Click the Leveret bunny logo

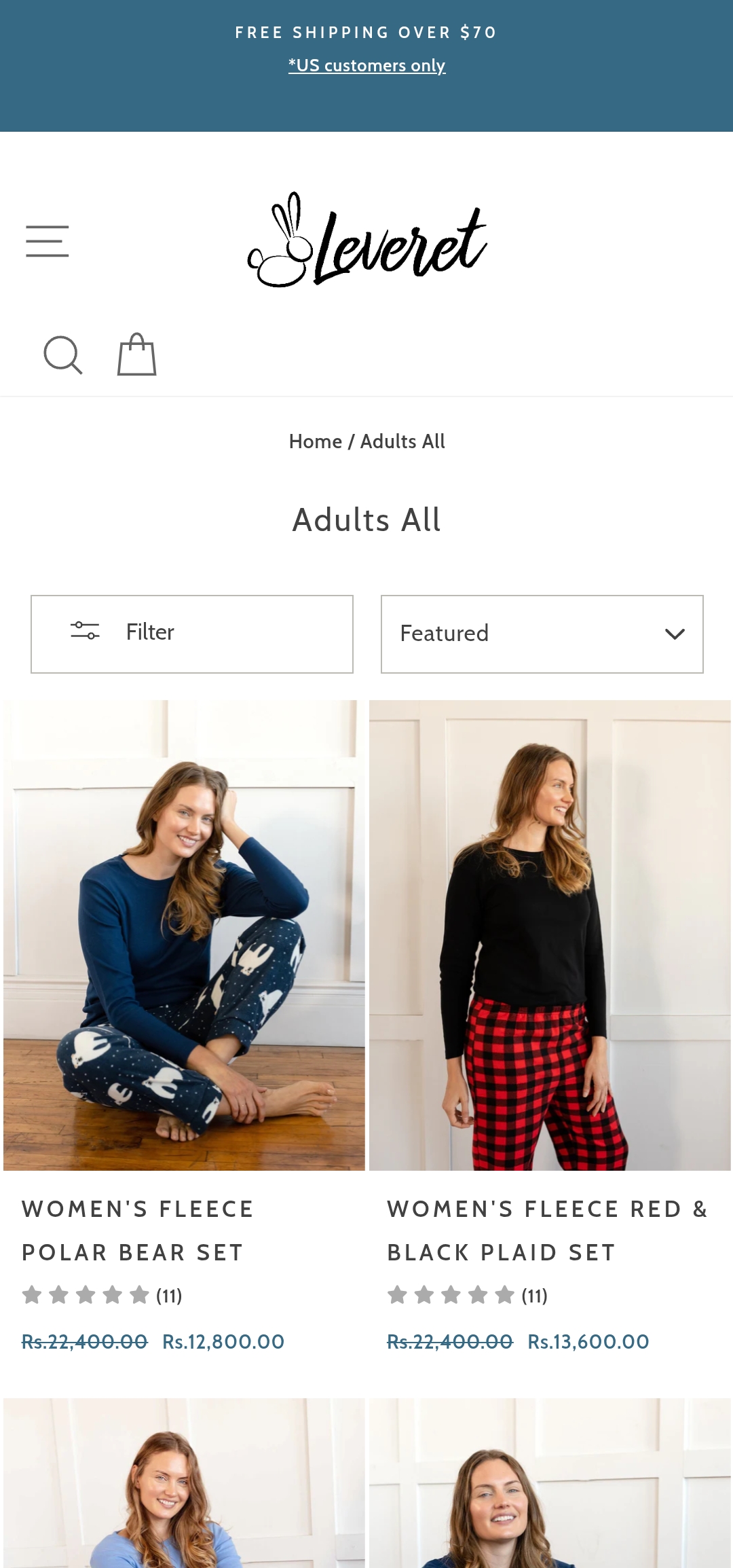coord(367,240)
